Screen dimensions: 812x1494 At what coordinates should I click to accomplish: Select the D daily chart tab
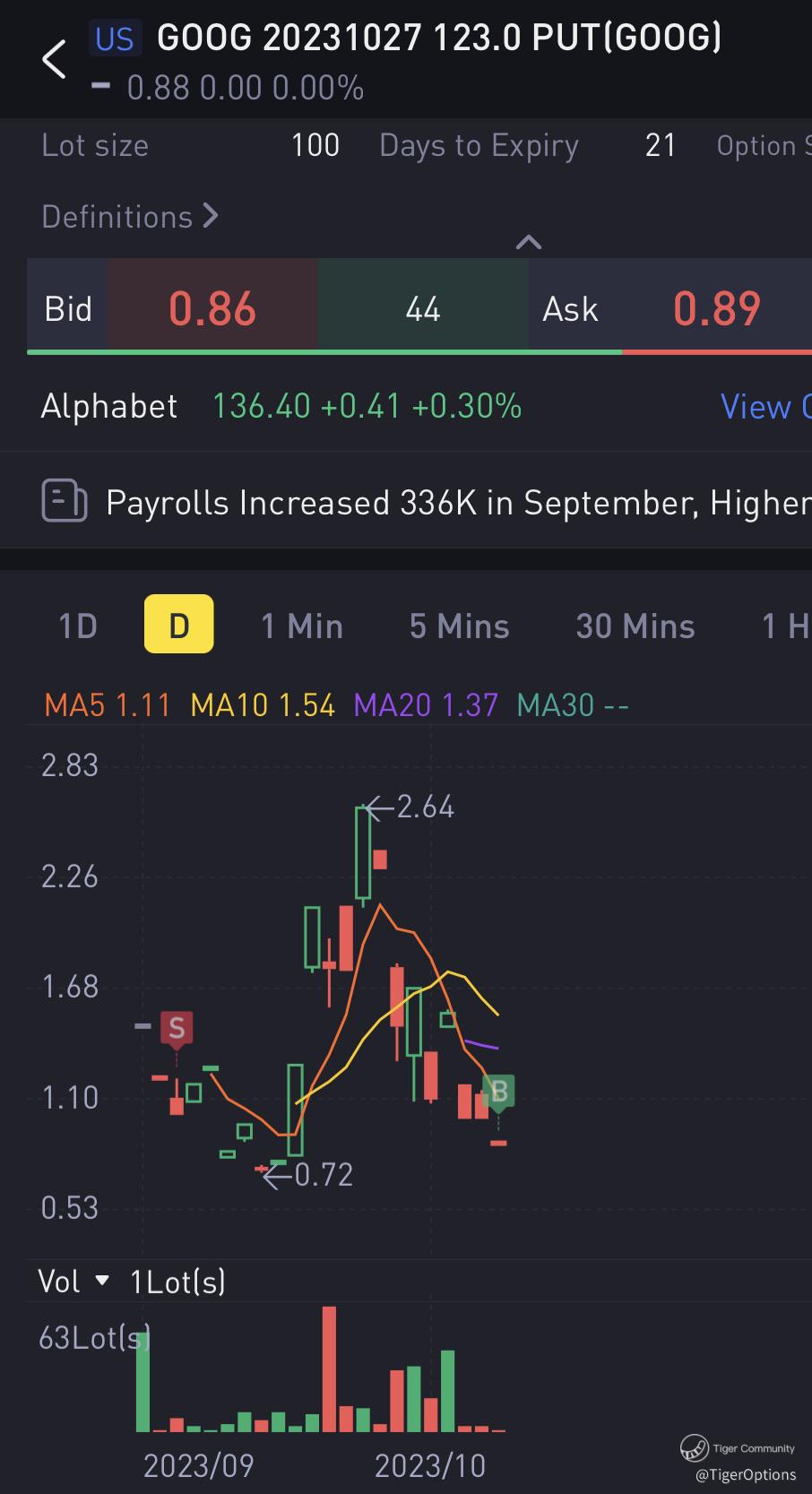click(x=179, y=625)
